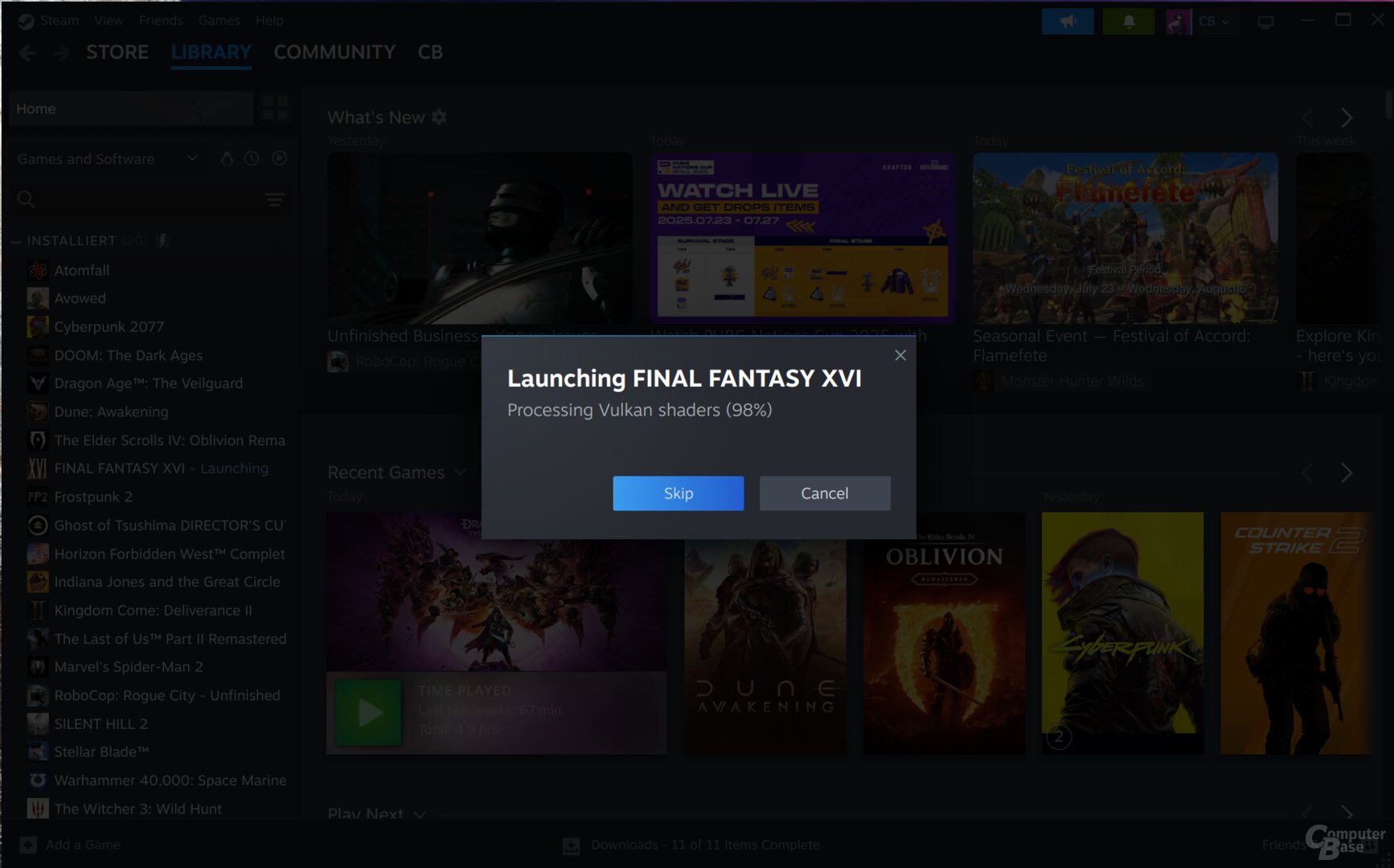Skip the Vulkan shader processing

678,493
